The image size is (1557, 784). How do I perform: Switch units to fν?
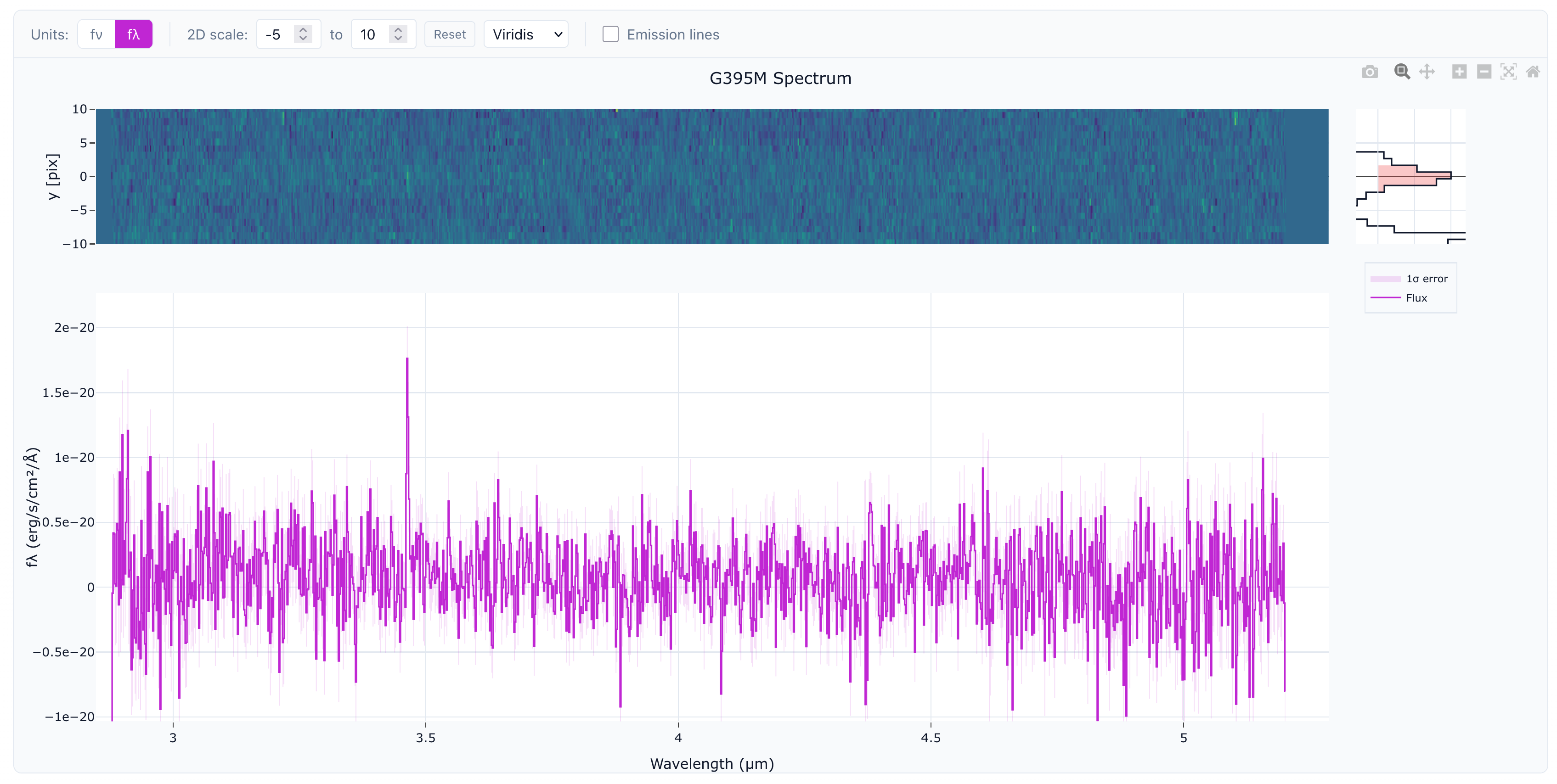click(x=96, y=34)
